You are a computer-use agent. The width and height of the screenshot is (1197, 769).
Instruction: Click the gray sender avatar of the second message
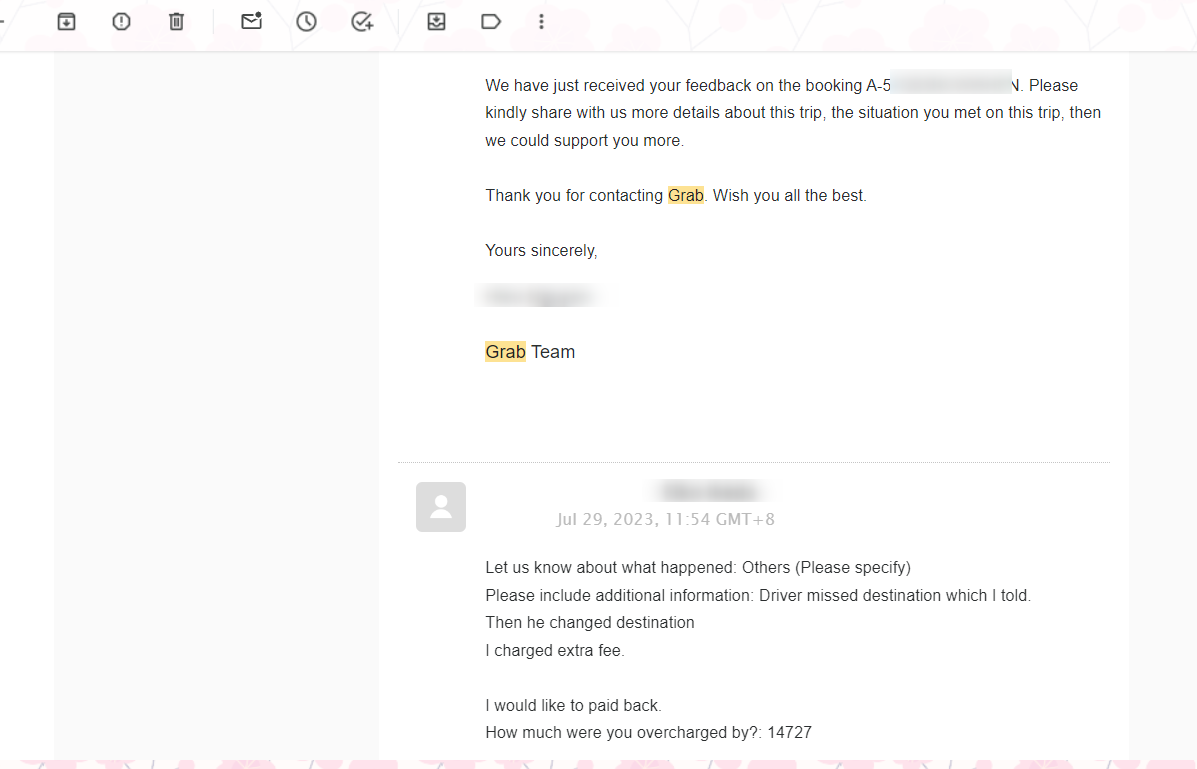click(441, 507)
